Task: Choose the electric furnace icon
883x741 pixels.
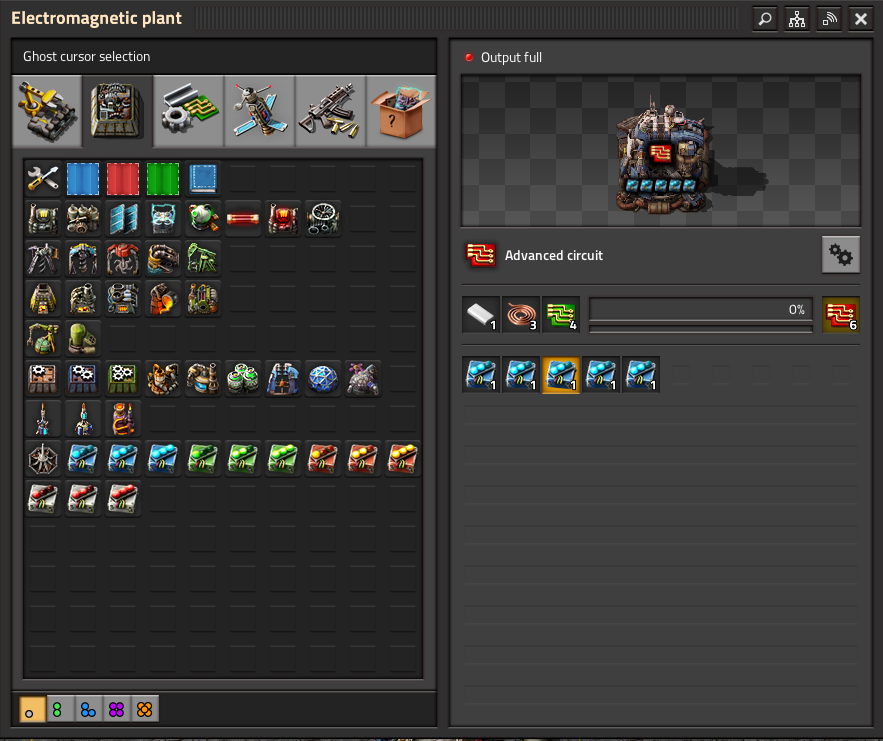Action: [123, 298]
